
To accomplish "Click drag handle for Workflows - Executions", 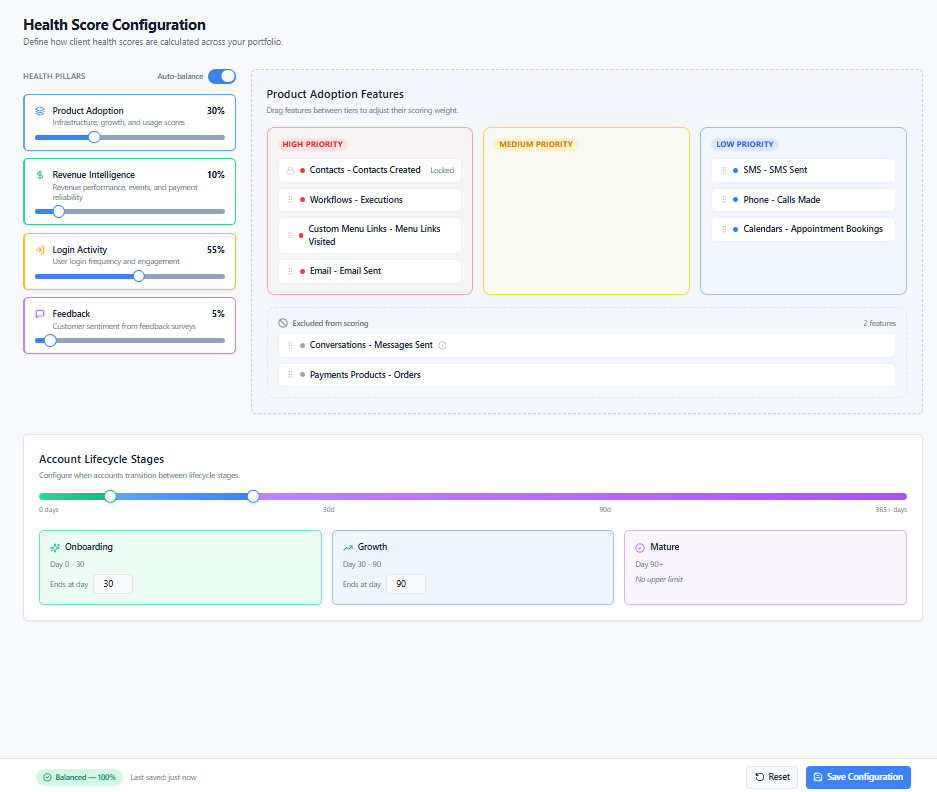I will coord(290,200).
